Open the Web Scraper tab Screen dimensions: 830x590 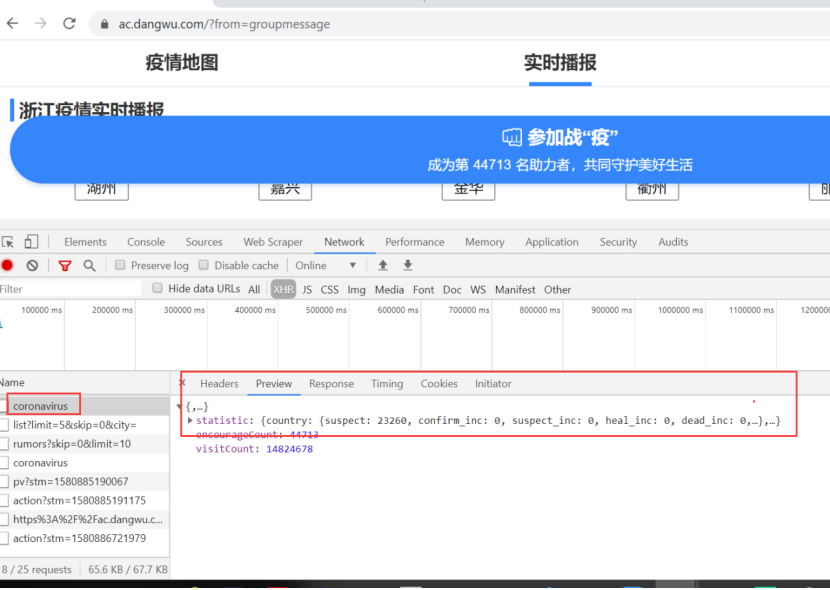(273, 242)
